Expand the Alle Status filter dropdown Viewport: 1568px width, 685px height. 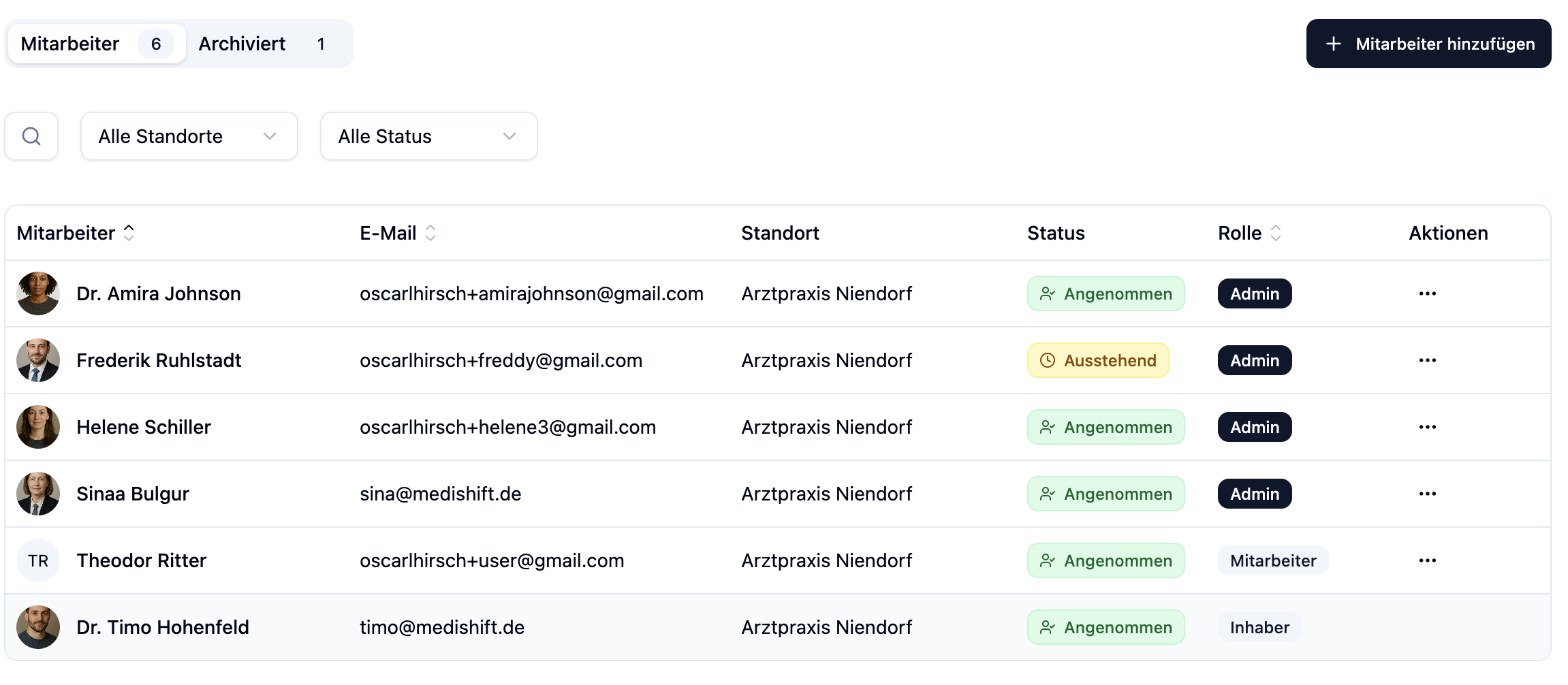point(428,136)
